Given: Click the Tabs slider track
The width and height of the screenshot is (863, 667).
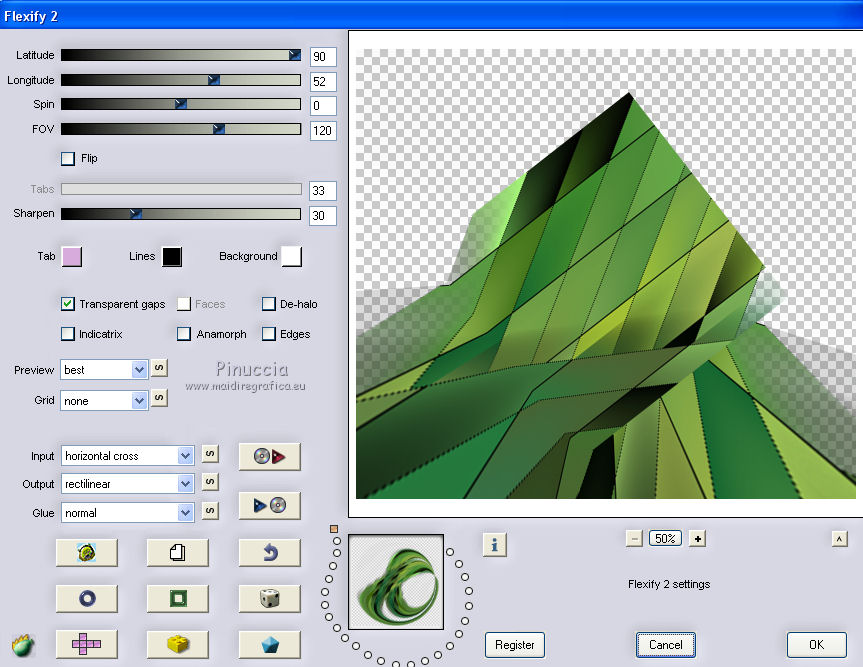Looking at the screenshot, I should click(x=181, y=189).
